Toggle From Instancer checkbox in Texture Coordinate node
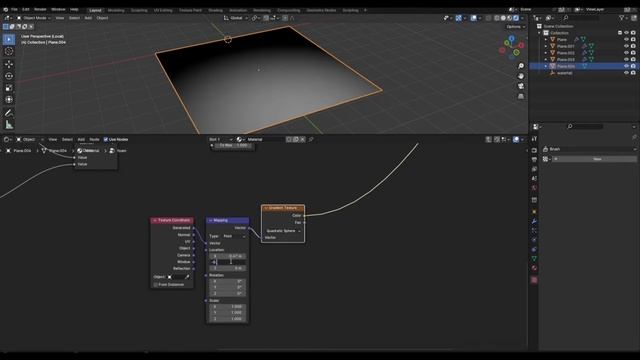The image size is (640, 360). click(156, 284)
